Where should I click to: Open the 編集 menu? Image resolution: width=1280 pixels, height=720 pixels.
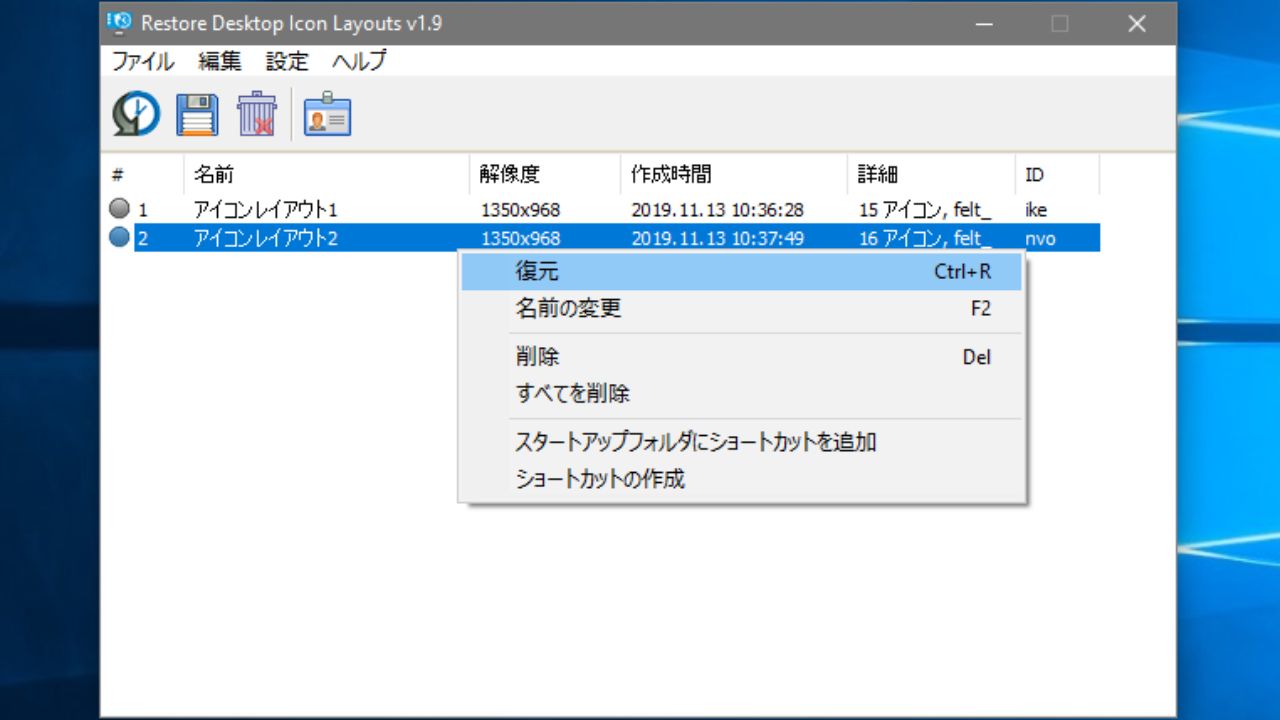point(219,61)
